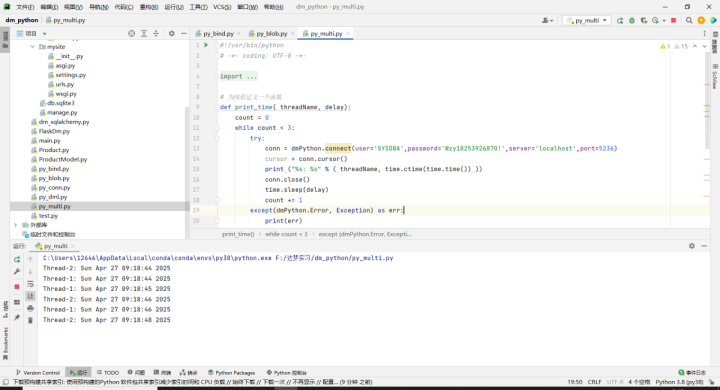Rerun the script from the Run panel
720x390 pixels.
click(17, 260)
